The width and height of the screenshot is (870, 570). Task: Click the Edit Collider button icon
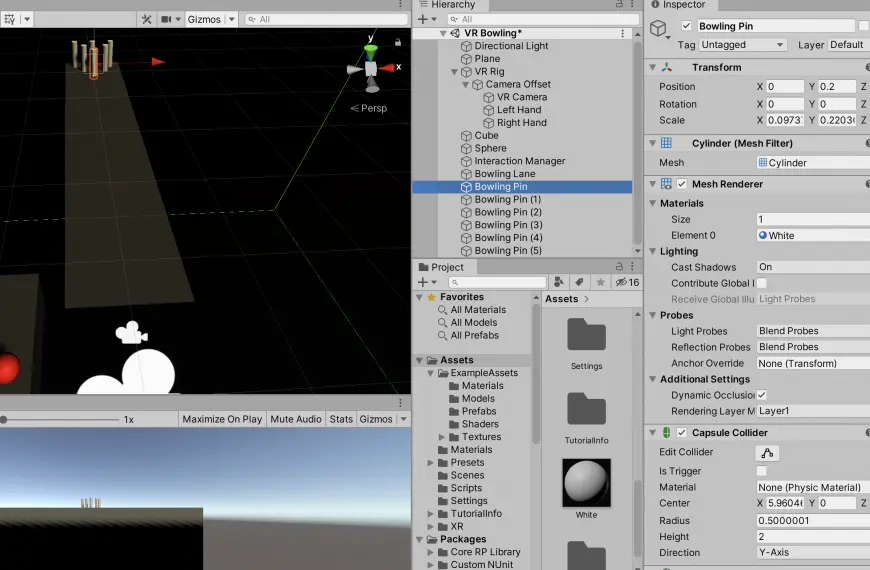[x=767, y=453]
